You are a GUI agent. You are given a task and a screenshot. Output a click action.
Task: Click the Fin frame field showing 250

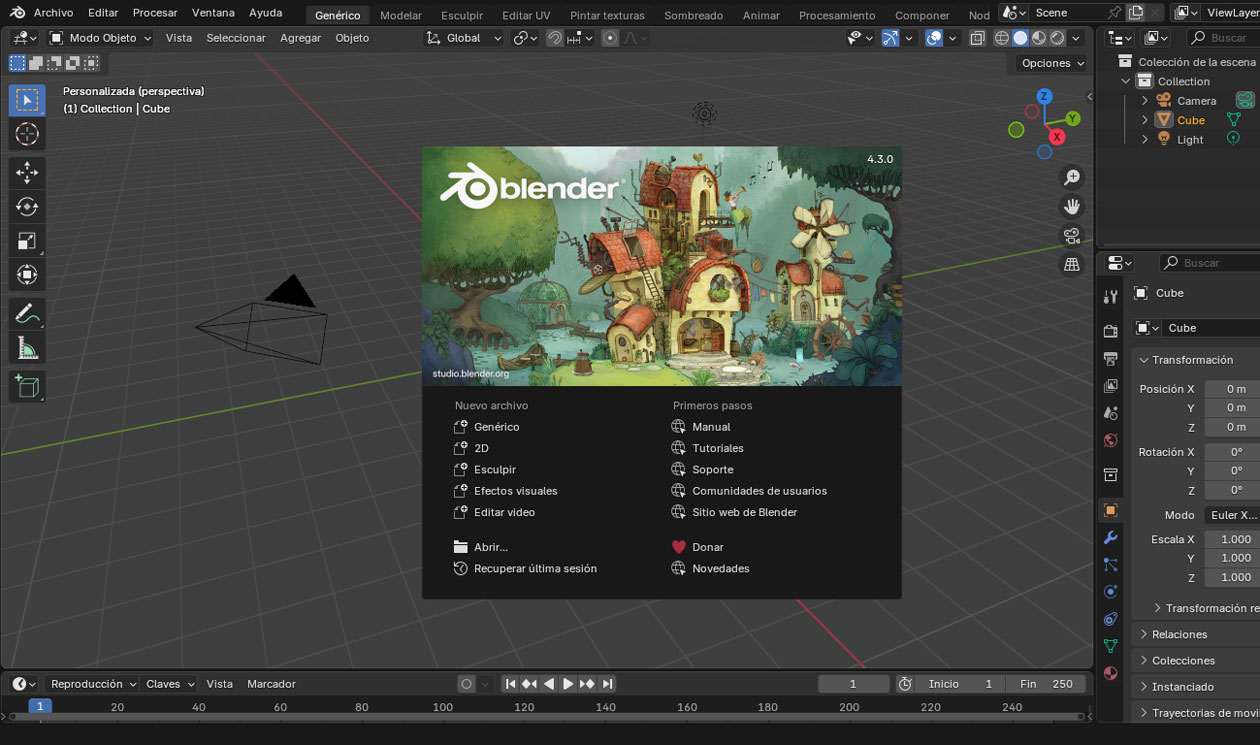click(x=1047, y=684)
